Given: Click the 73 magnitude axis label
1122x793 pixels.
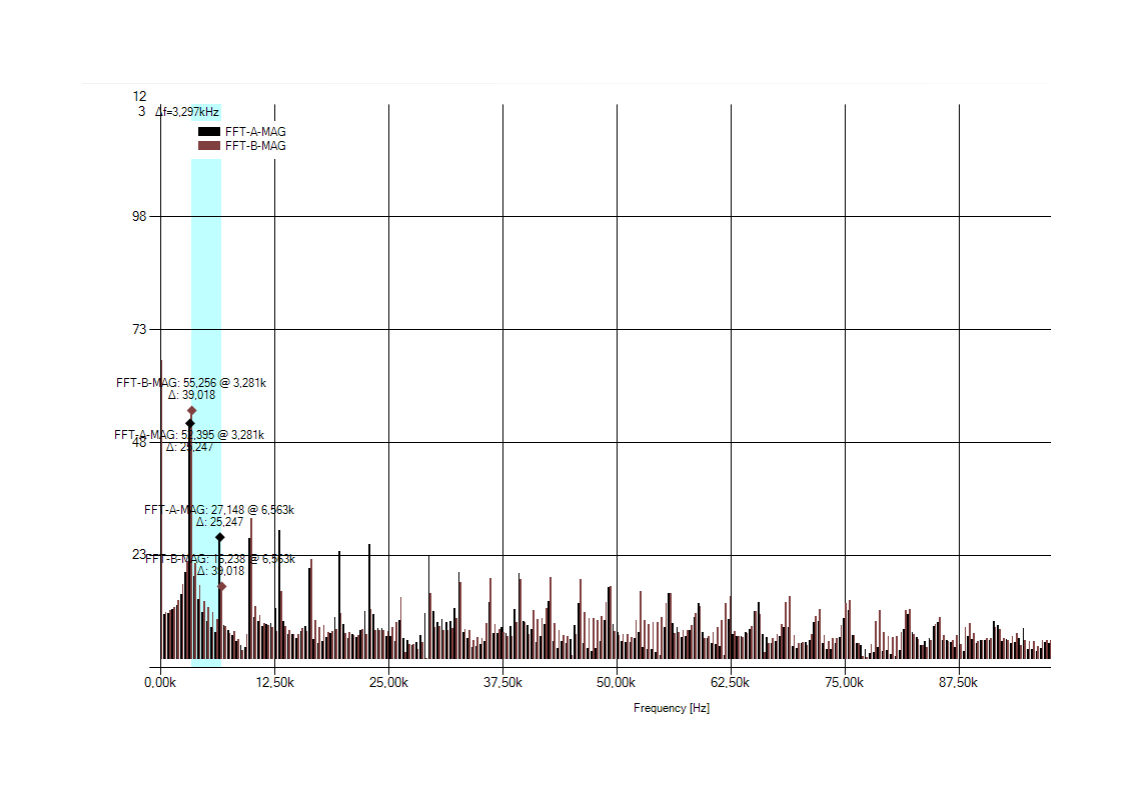Looking at the screenshot, I should (x=140, y=329).
